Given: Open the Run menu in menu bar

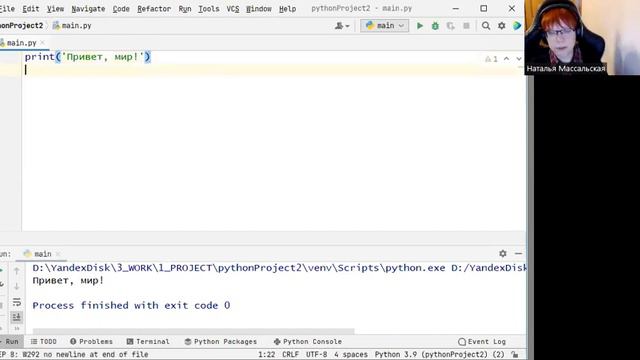Looking at the screenshot, I should click(x=184, y=9).
